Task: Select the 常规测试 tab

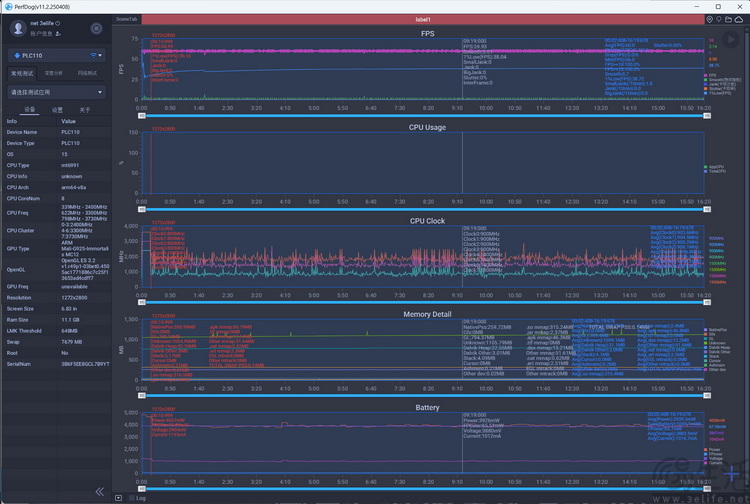Action: point(22,73)
